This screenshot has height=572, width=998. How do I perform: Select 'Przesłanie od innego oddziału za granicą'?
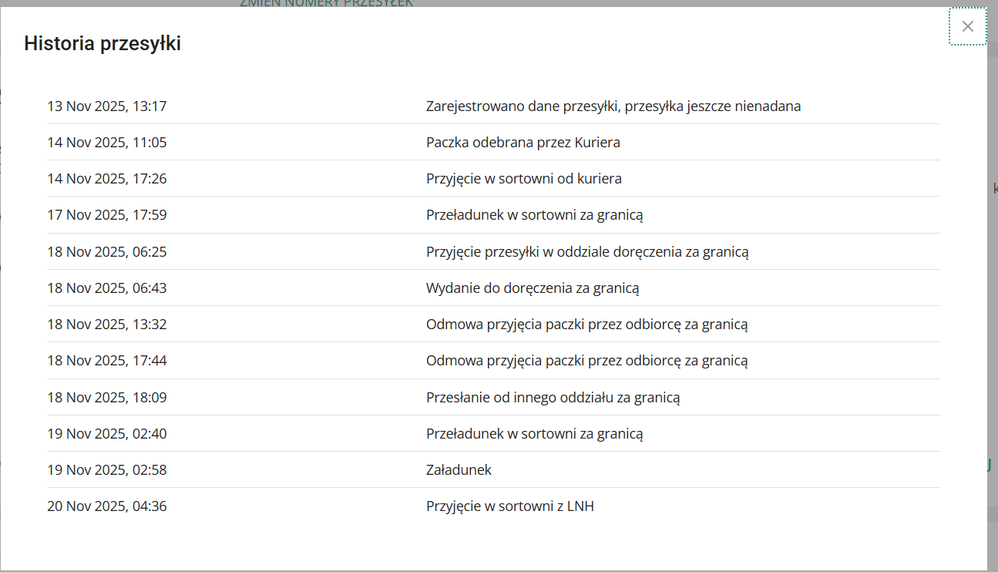[553, 397]
